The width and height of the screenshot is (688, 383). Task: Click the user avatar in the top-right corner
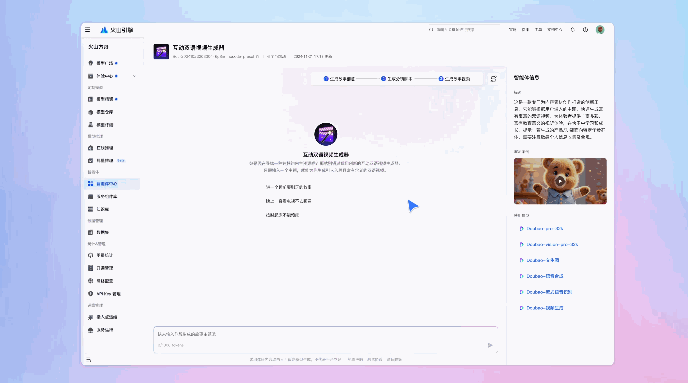pos(600,30)
